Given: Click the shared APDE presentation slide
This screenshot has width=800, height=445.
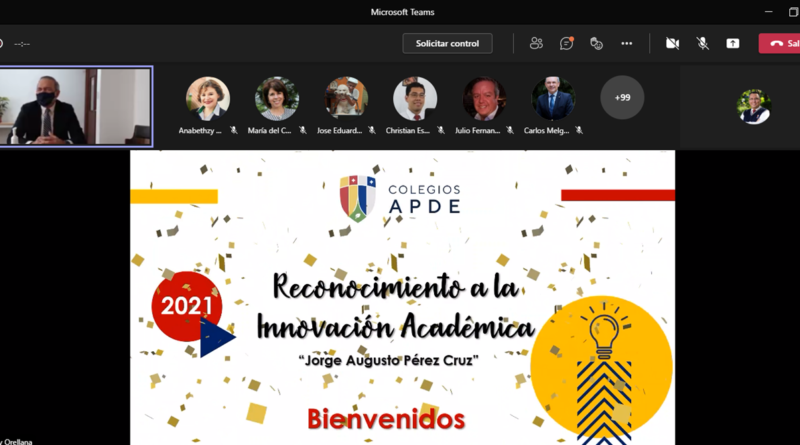Looking at the screenshot, I should click(403, 297).
